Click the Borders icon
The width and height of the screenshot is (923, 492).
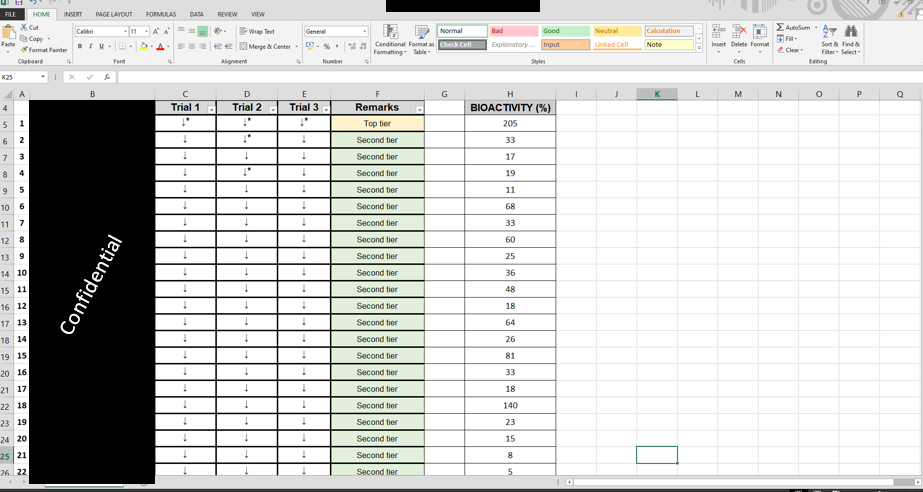tap(122, 46)
